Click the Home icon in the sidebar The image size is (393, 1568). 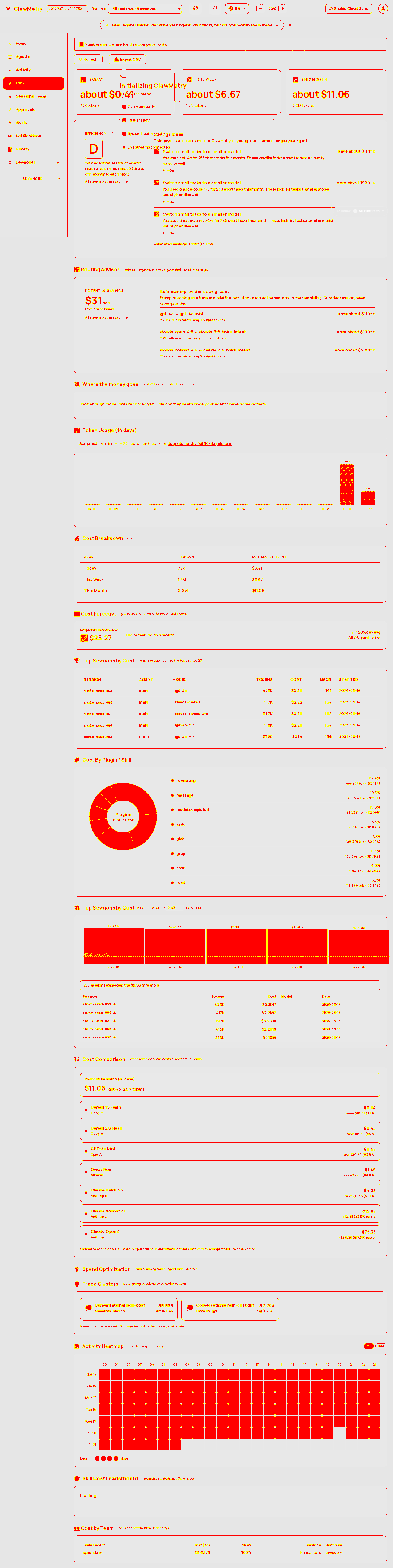click(10, 44)
